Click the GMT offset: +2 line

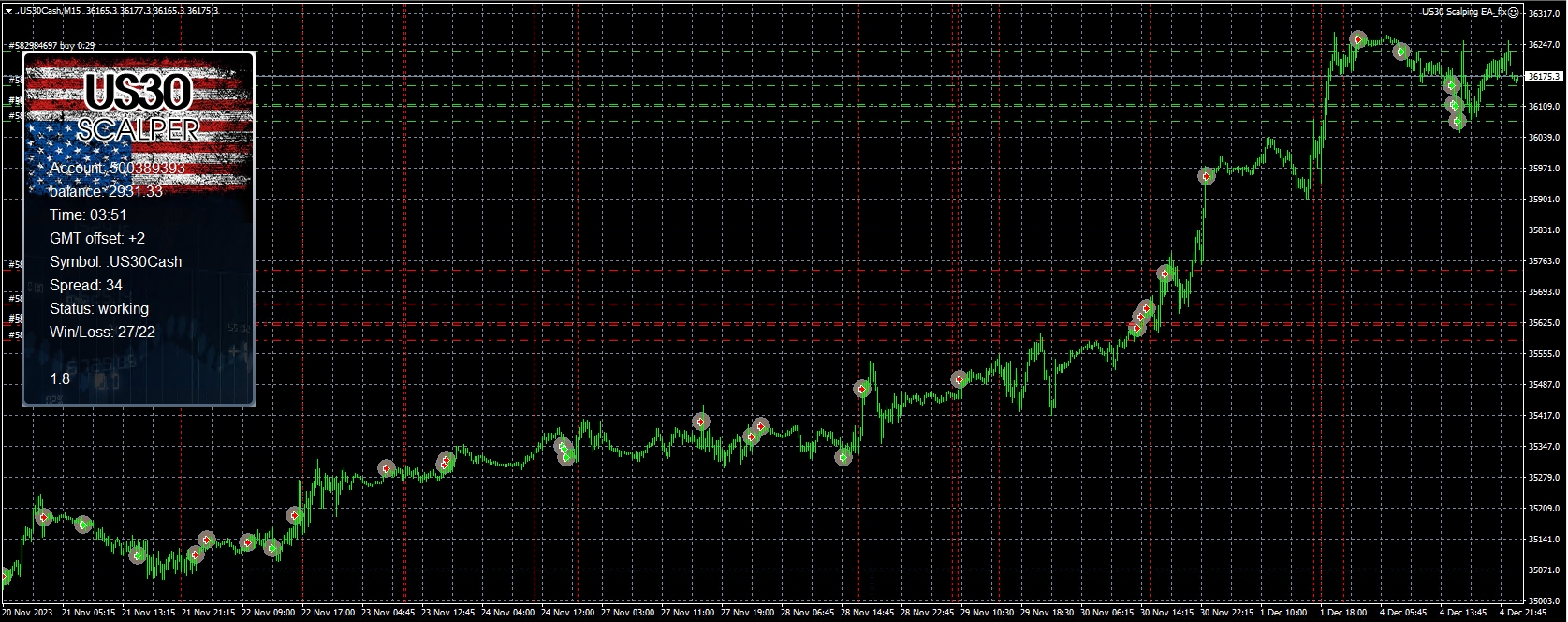click(97, 238)
